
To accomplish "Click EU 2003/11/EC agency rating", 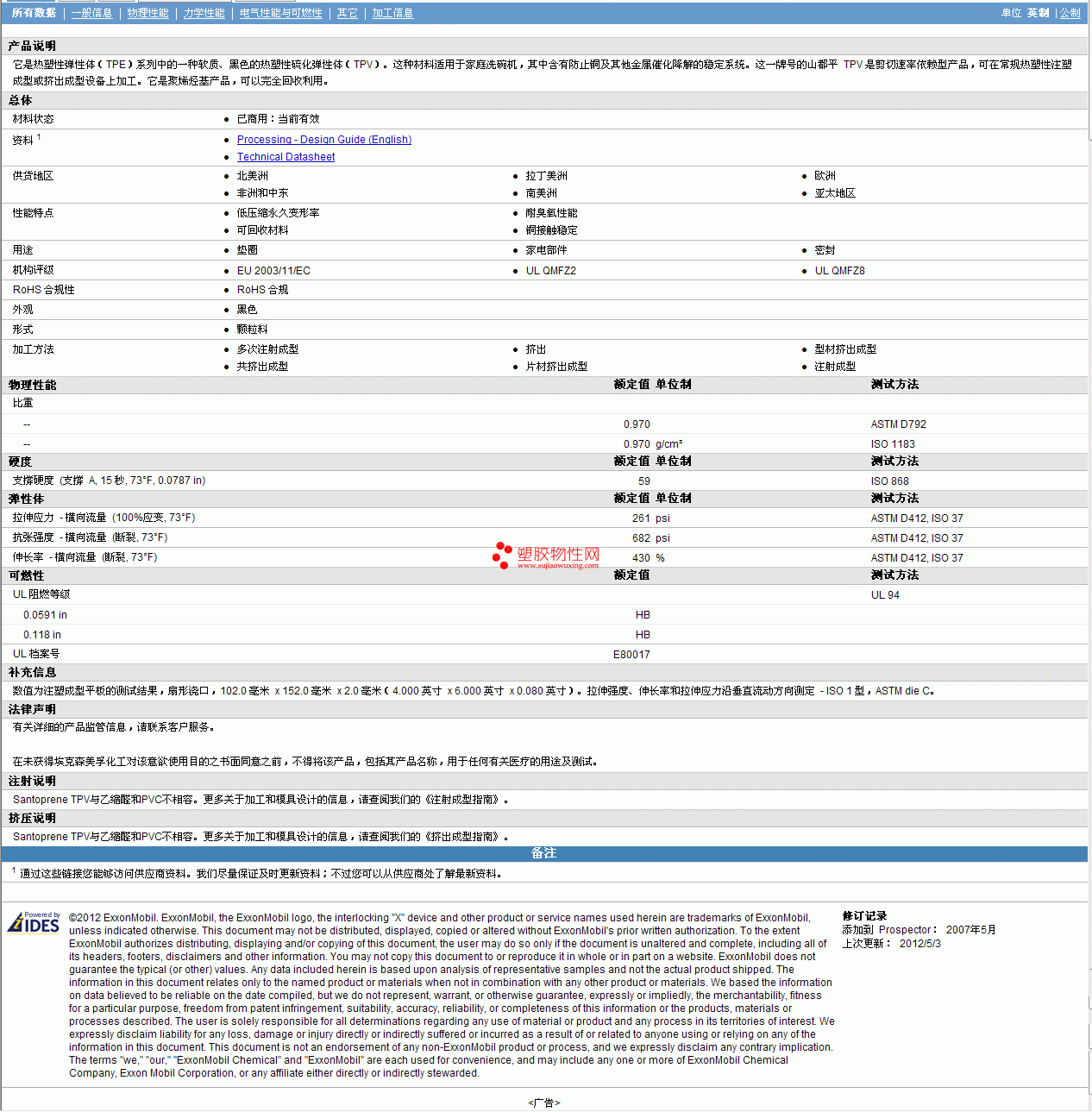I will (273, 271).
